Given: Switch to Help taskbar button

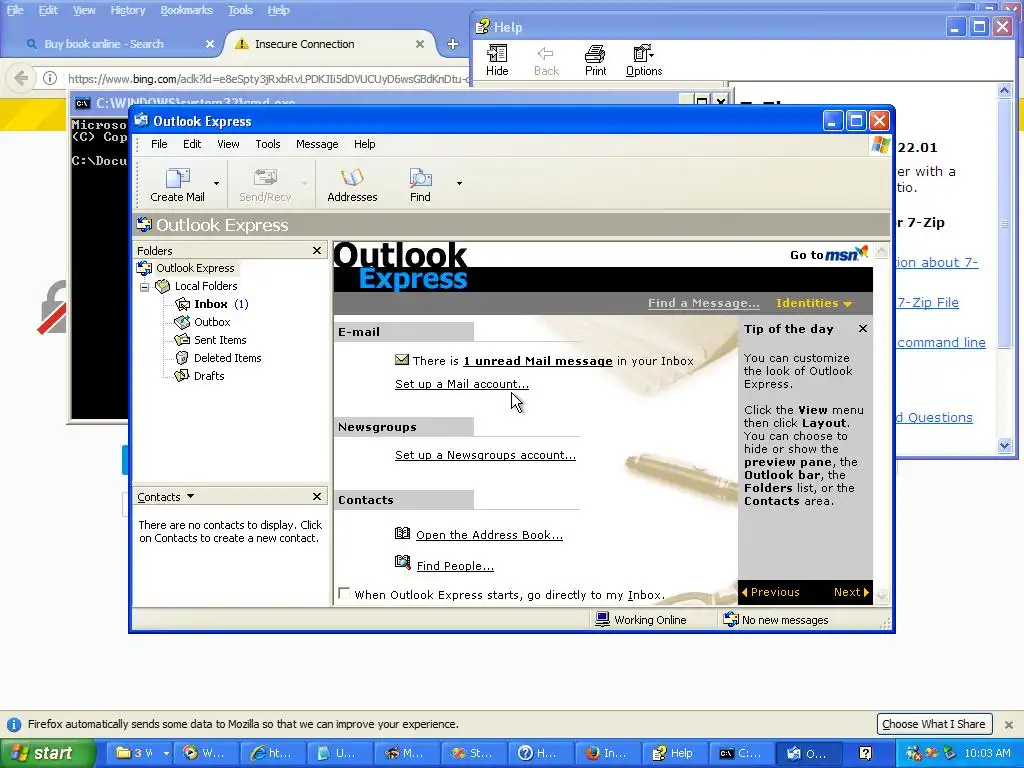Looking at the screenshot, I should [x=675, y=753].
